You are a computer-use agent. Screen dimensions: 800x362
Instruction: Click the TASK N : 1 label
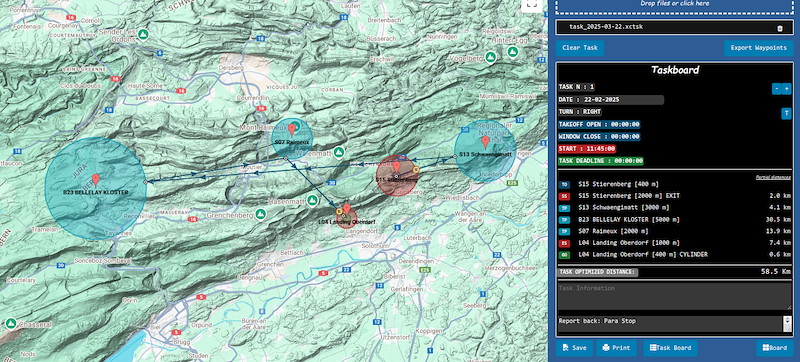click(576, 87)
